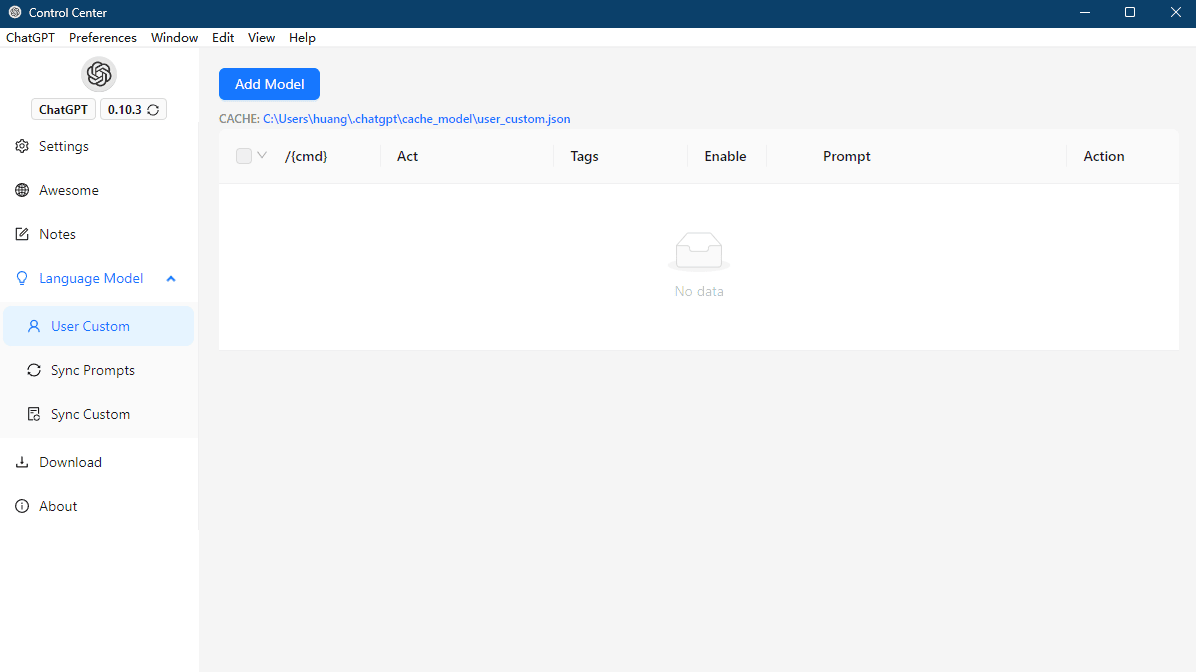The width and height of the screenshot is (1196, 672).
Task: Select the ChatGPT mode button
Action: coord(63,109)
